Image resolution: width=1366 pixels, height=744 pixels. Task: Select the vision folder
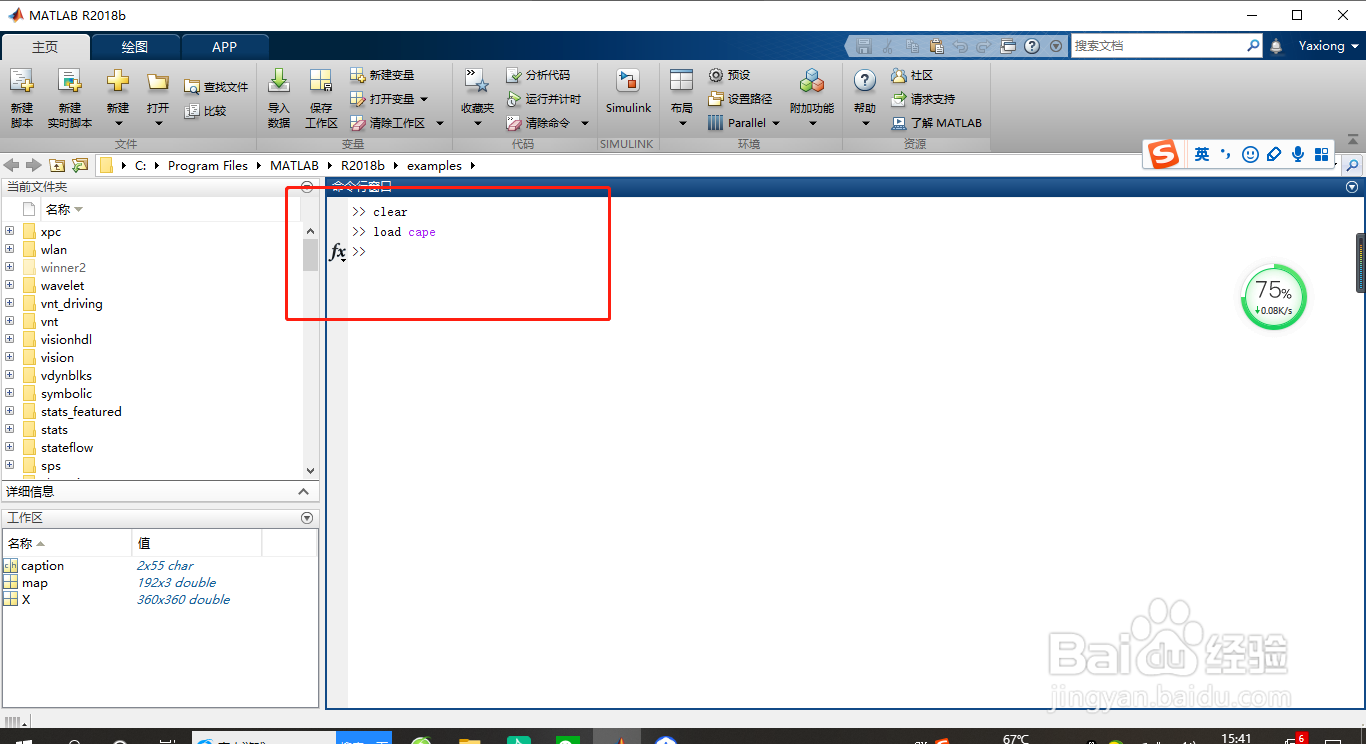point(57,358)
